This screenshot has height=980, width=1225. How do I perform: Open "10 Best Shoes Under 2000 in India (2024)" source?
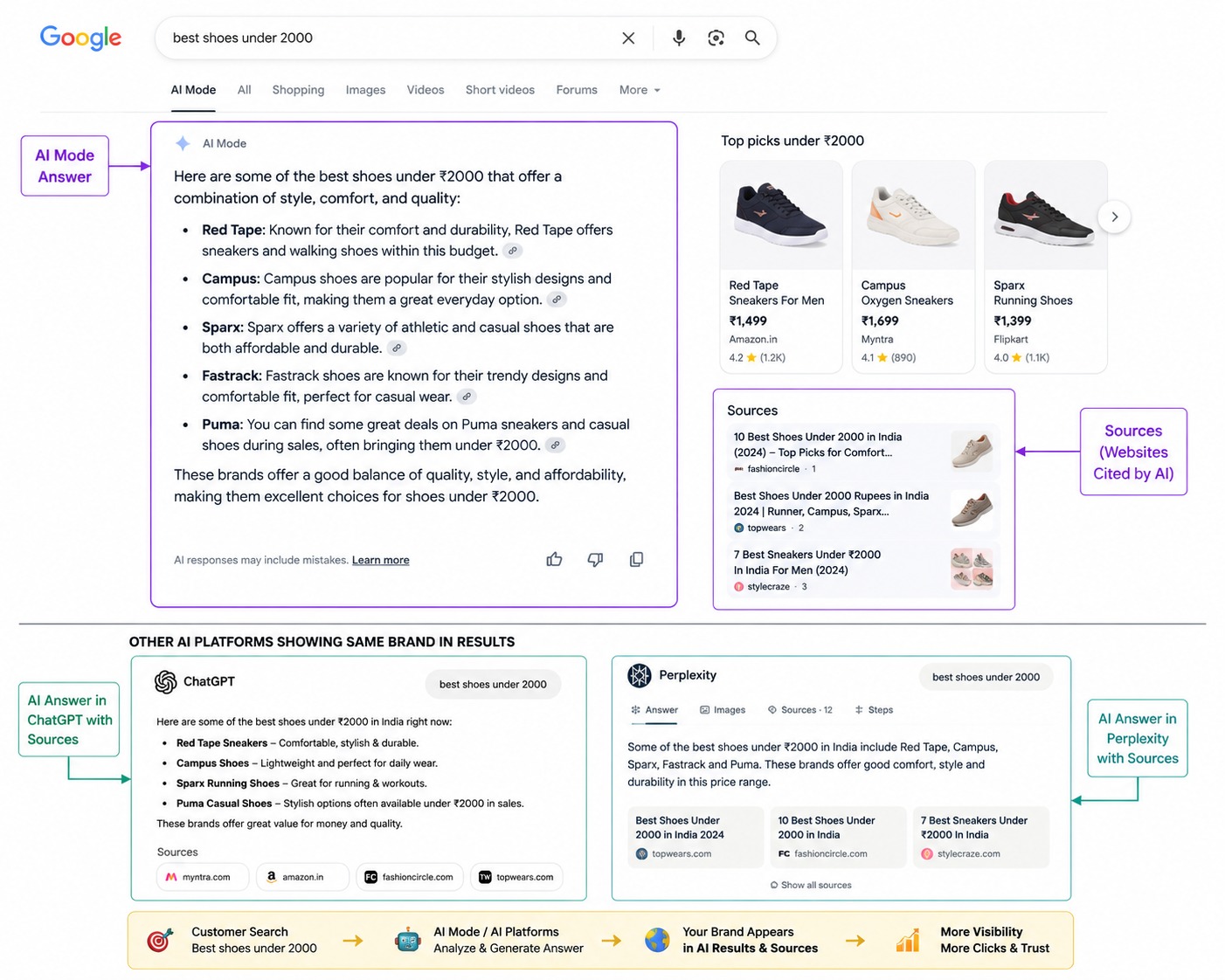[862, 452]
